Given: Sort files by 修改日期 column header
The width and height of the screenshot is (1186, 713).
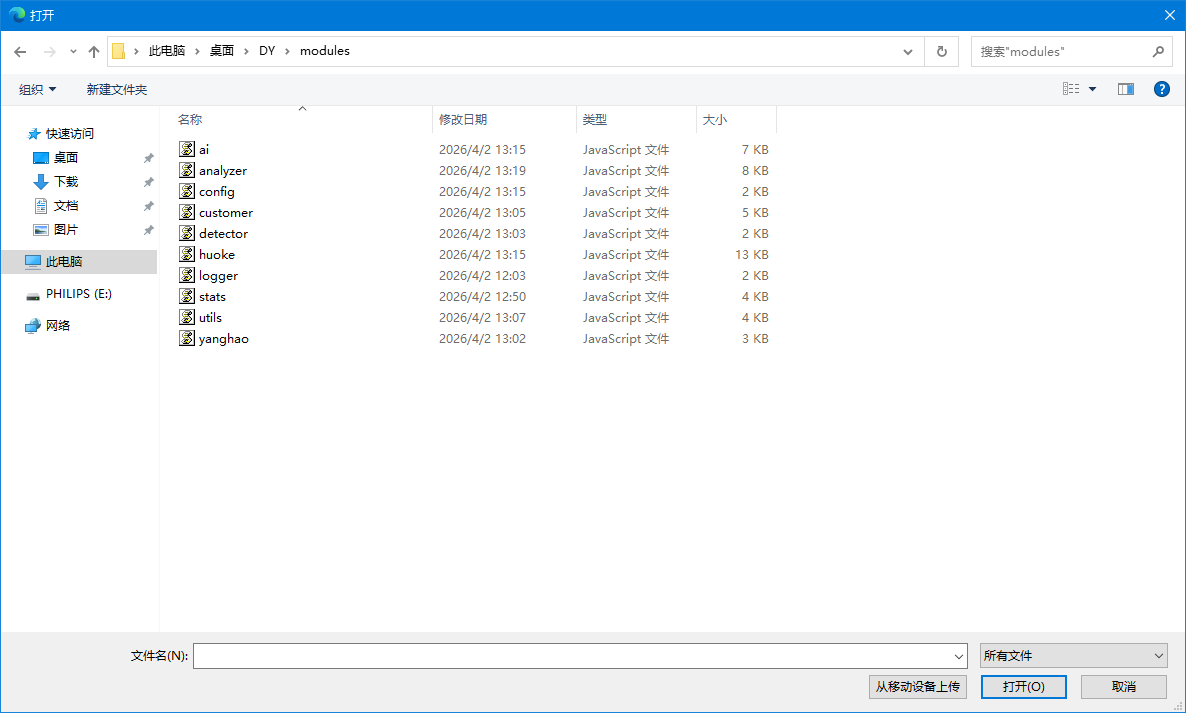Looking at the screenshot, I should coord(463,119).
